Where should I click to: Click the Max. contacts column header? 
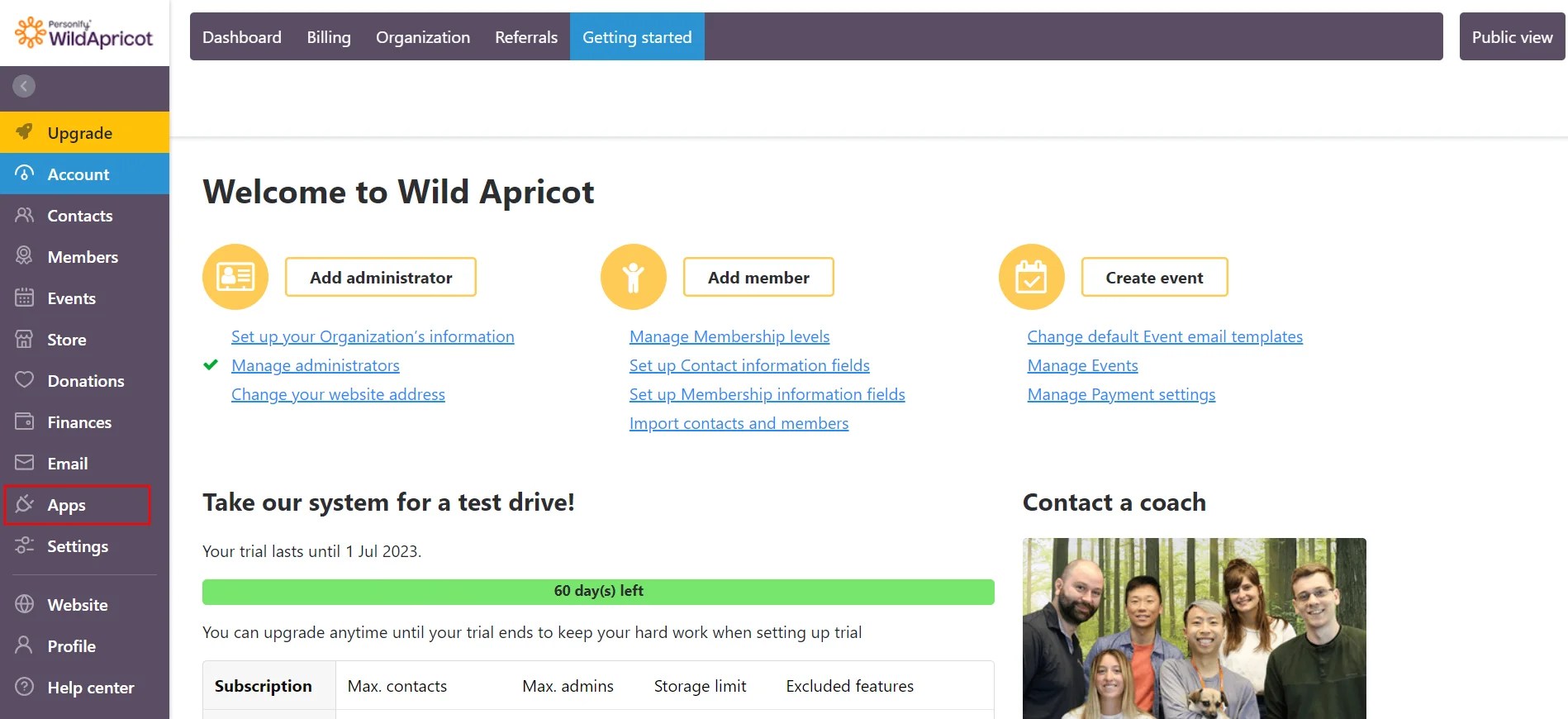397,686
